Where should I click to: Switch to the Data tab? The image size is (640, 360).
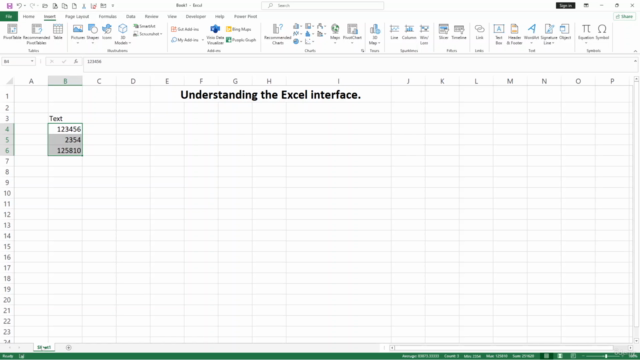[x=131, y=16]
